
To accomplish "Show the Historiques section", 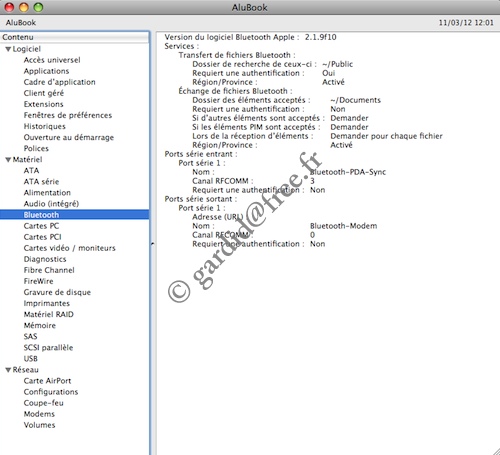I will [45, 126].
